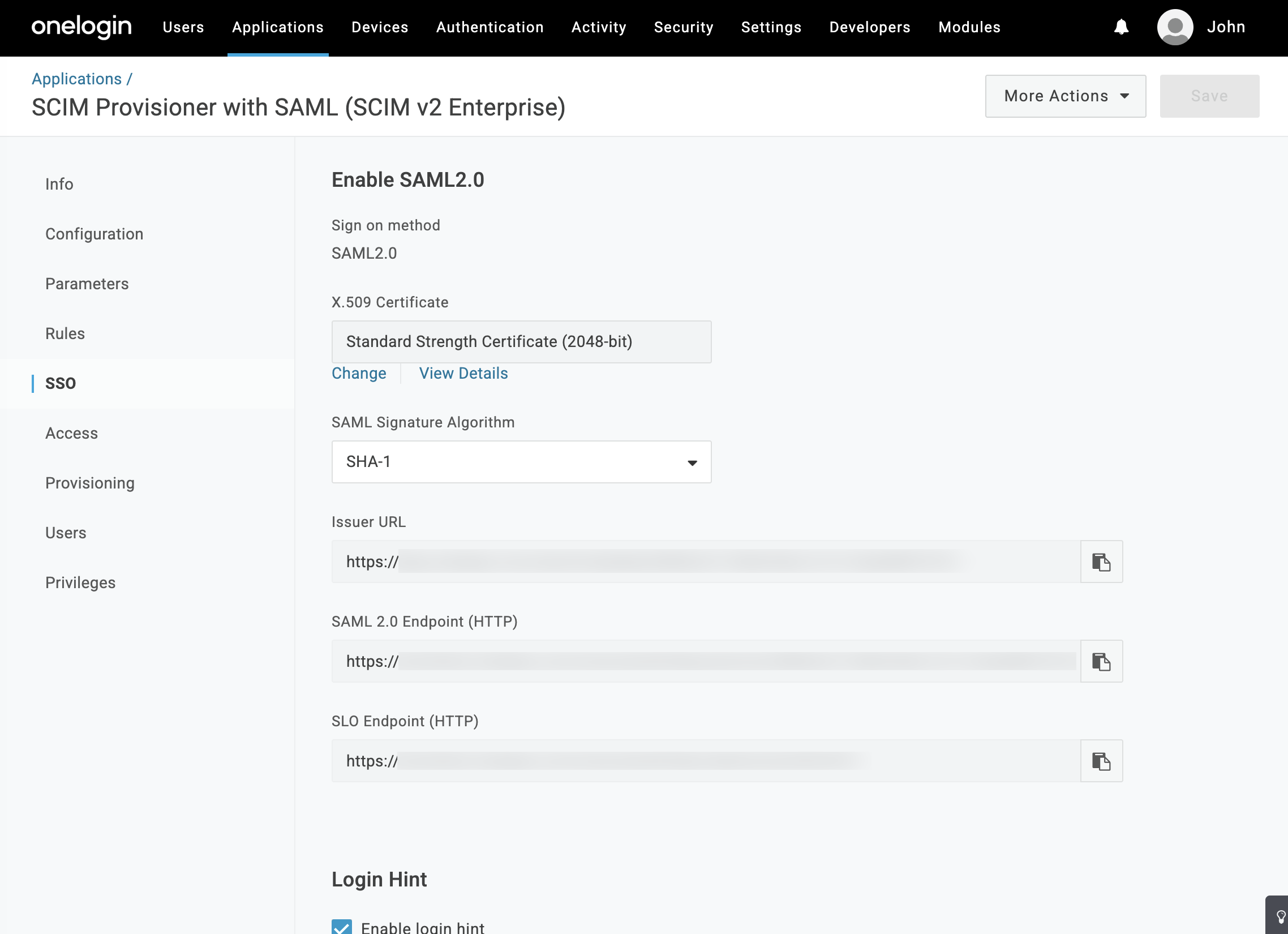The width and height of the screenshot is (1288, 934).
Task: Copy the SAML 2.0 Endpoint URL
Action: [x=1101, y=661]
